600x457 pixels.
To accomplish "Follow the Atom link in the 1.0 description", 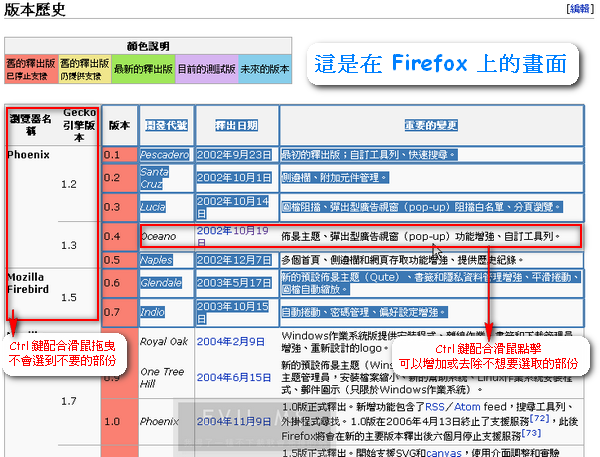I will (467, 406).
